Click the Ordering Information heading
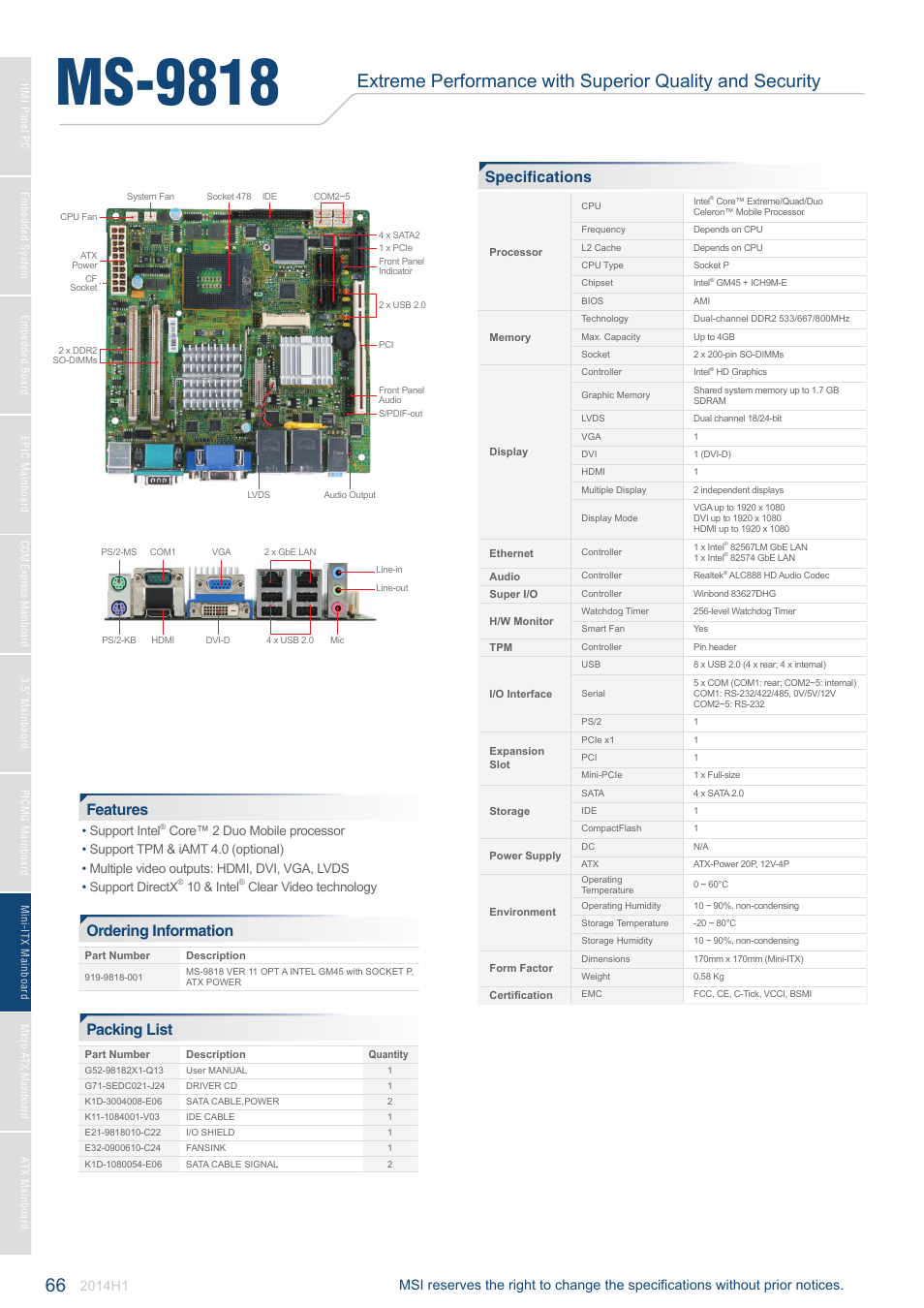Image resolution: width=924 pixels, height=1308 pixels. pyautogui.click(x=160, y=930)
